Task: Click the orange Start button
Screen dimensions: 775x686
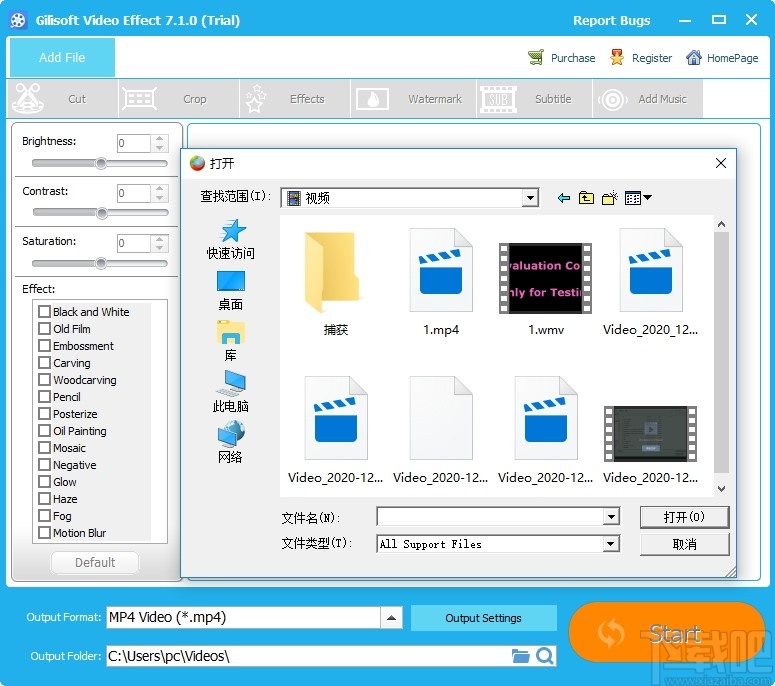Action: (667, 632)
